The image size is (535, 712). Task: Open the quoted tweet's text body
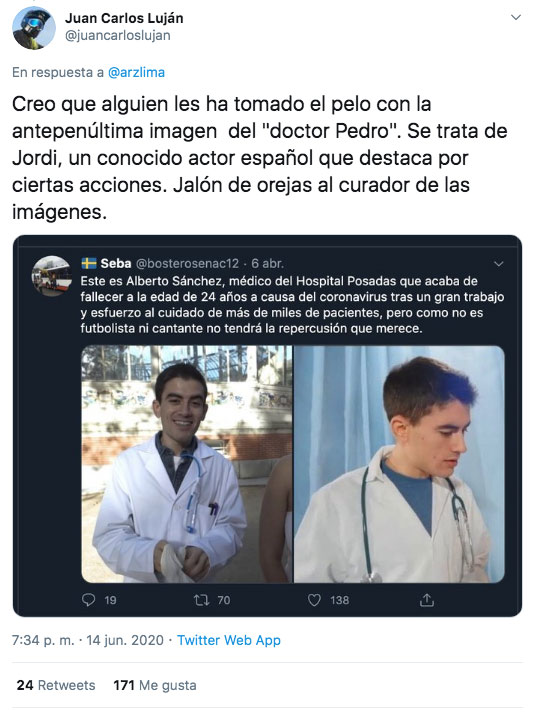point(292,304)
